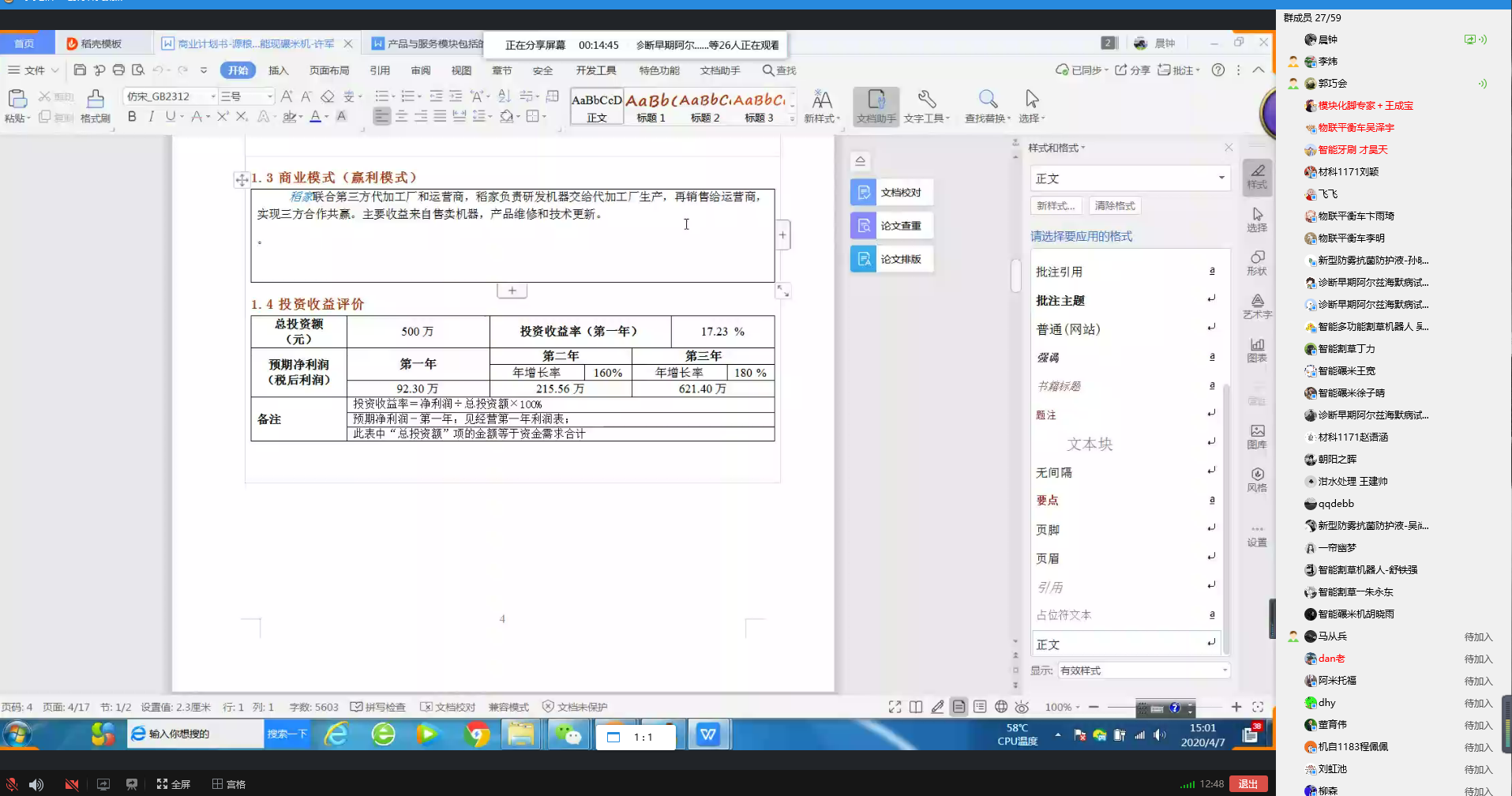Switch to the 插入 ribbon tab
Screen dimensions: 1512x796
278,70
